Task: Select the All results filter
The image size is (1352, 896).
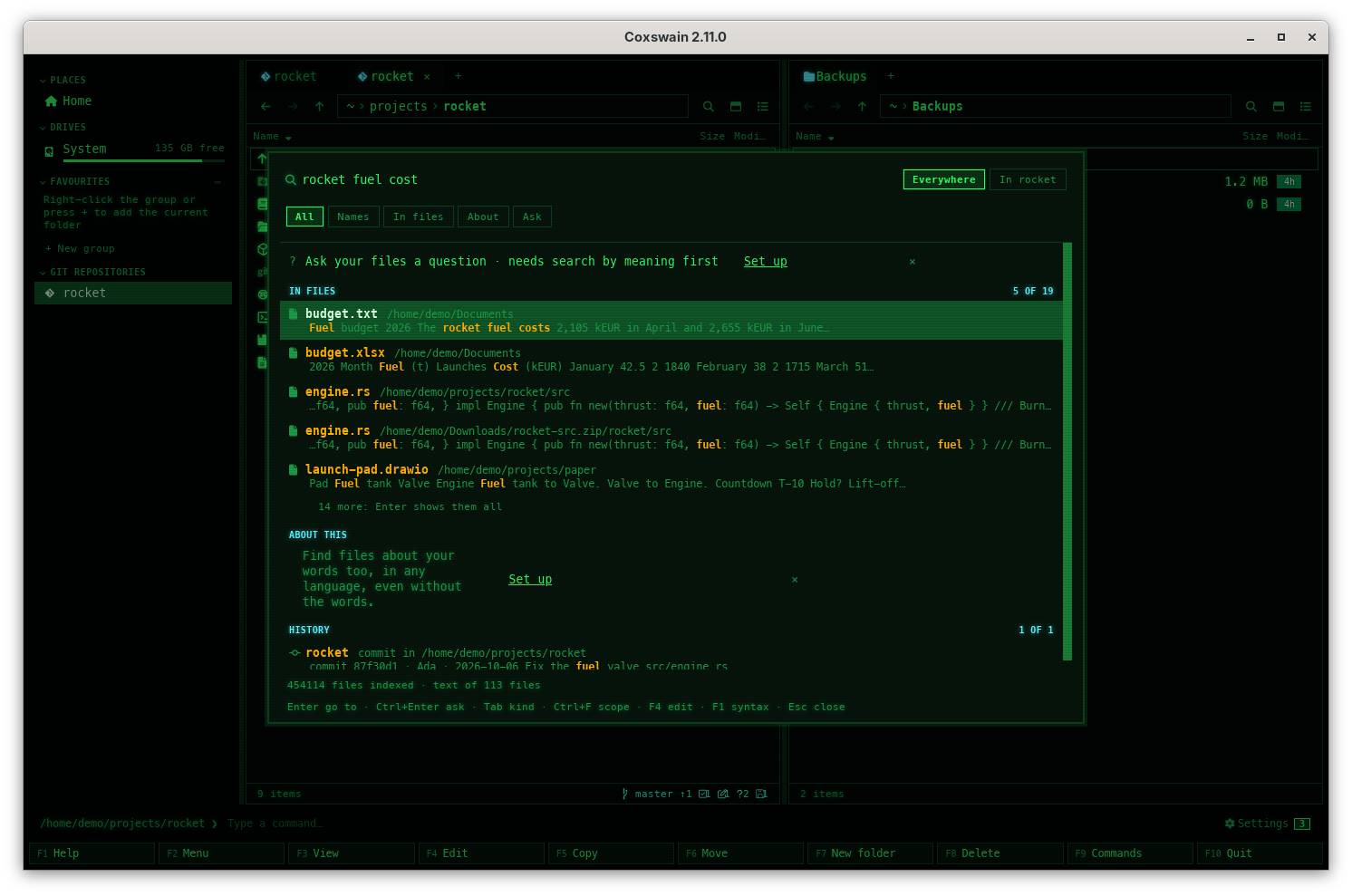Action: click(304, 217)
